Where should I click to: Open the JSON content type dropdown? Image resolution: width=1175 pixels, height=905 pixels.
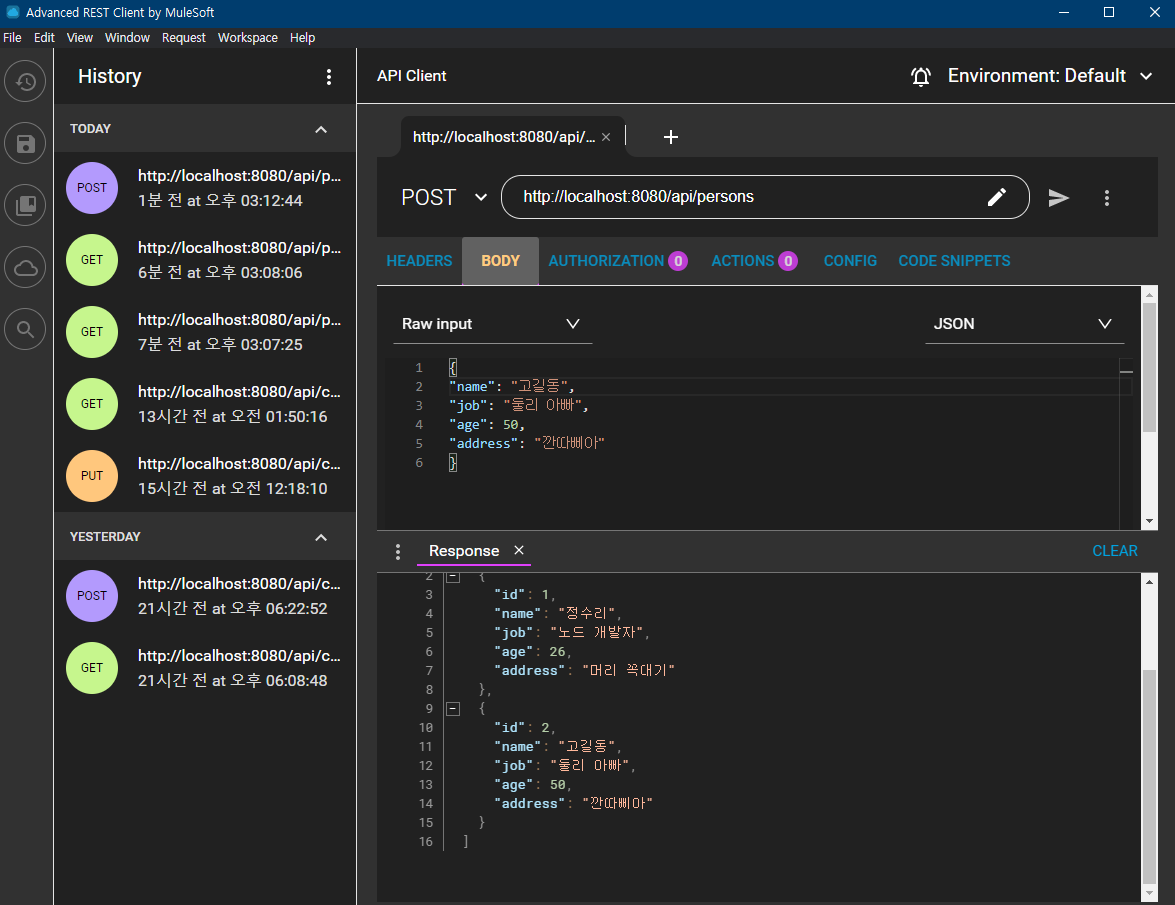pyautogui.click(x=1024, y=324)
